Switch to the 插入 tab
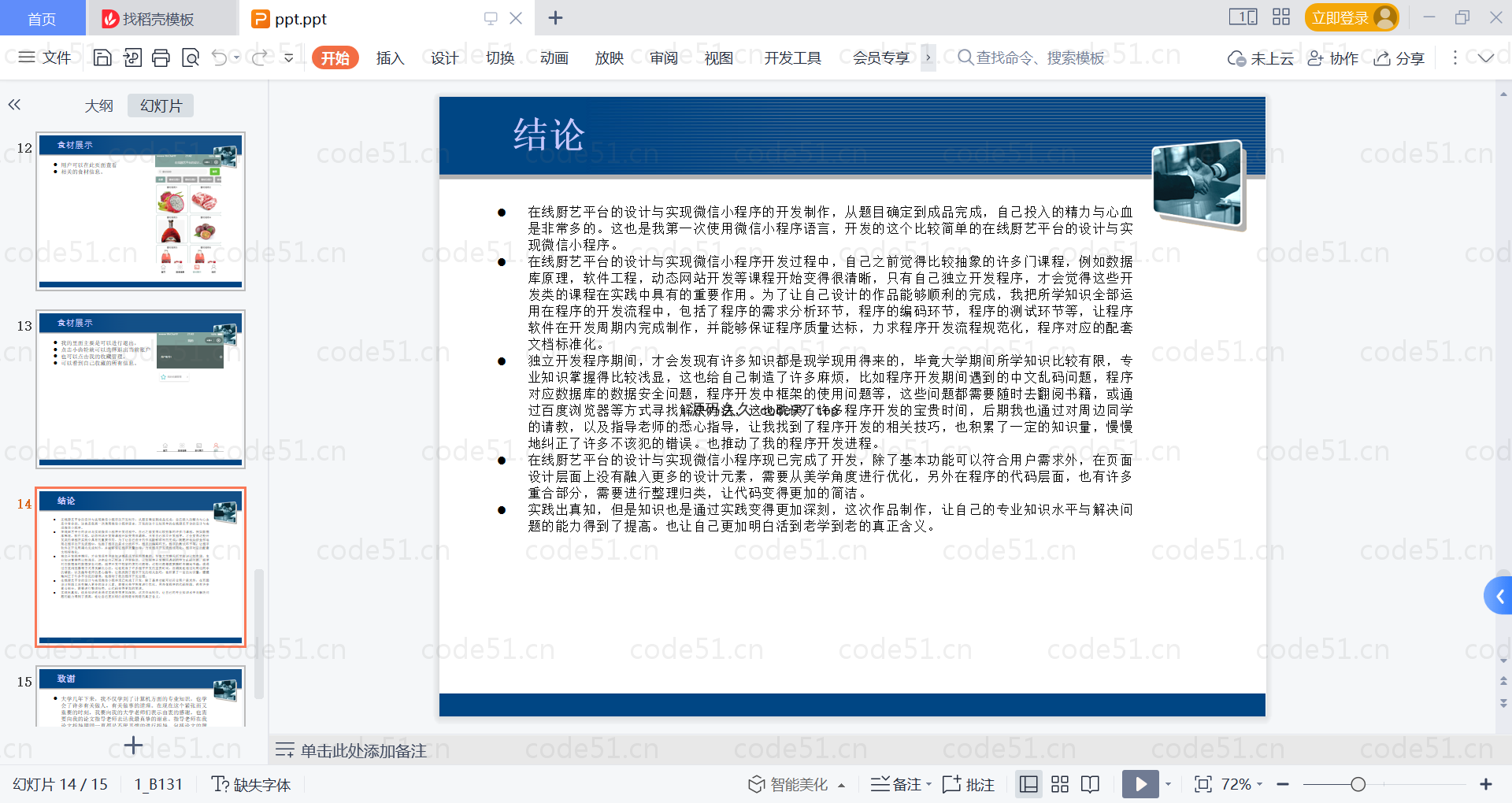This screenshot has height=803, width=1512. (390, 57)
